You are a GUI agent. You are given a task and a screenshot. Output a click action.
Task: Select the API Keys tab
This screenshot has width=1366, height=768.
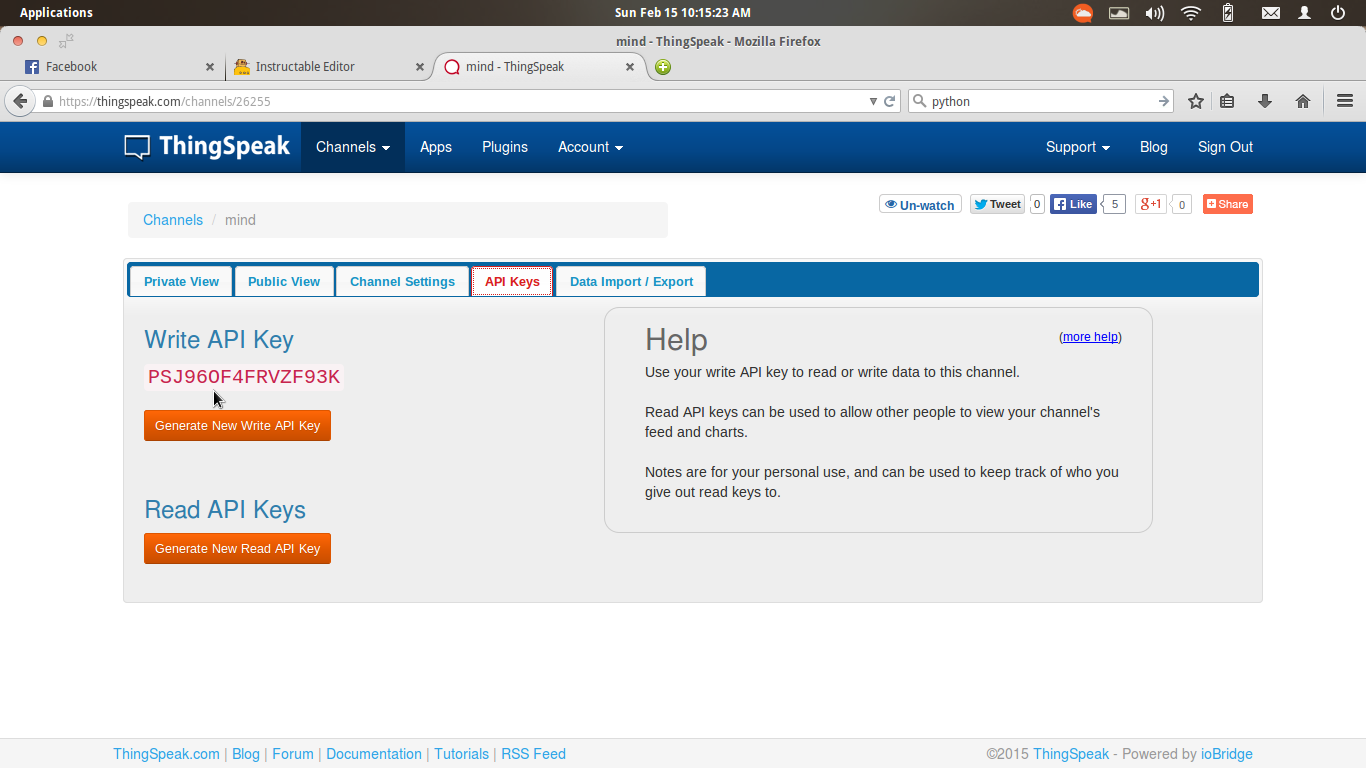click(512, 281)
